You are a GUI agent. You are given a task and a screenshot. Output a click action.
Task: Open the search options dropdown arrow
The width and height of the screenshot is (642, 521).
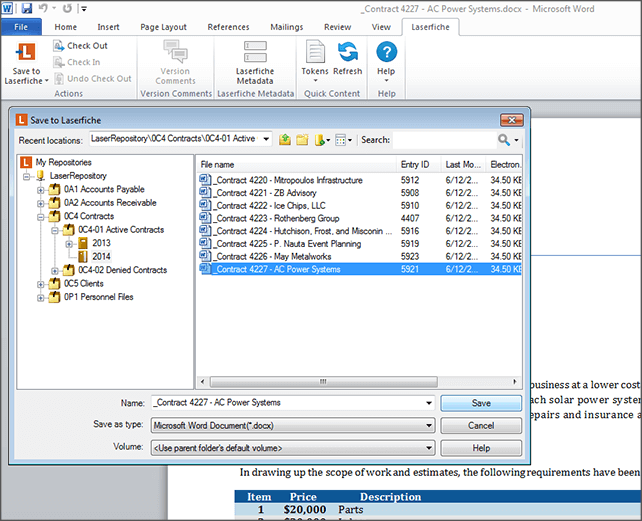click(x=516, y=140)
